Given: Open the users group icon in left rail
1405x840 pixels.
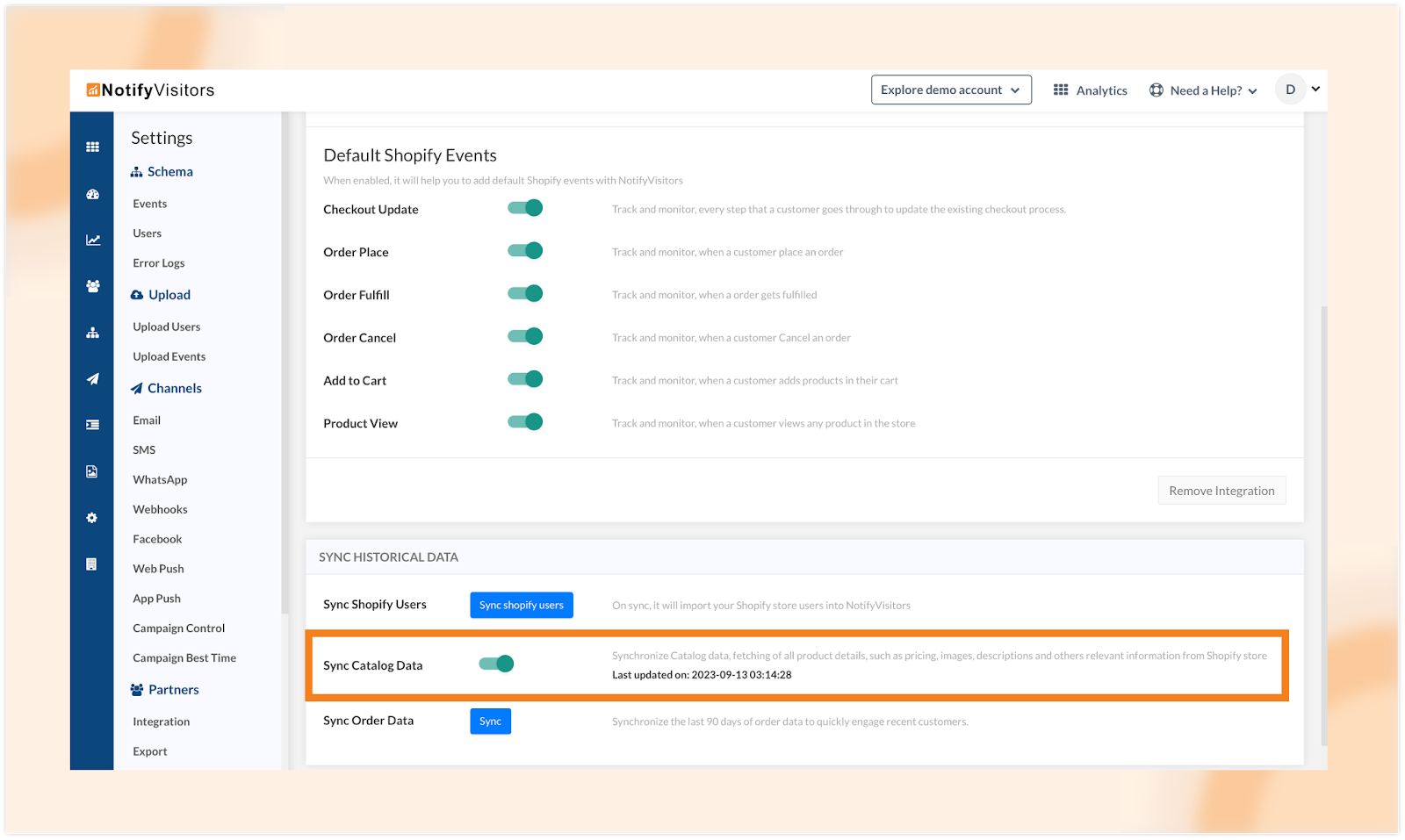Looking at the screenshot, I should point(92,286).
